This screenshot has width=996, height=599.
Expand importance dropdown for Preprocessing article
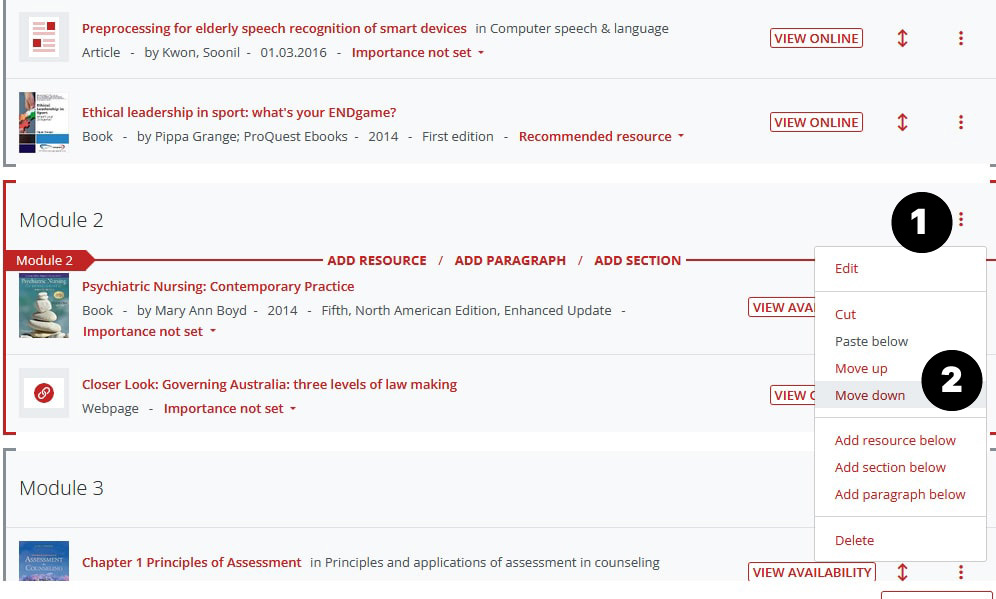[417, 52]
